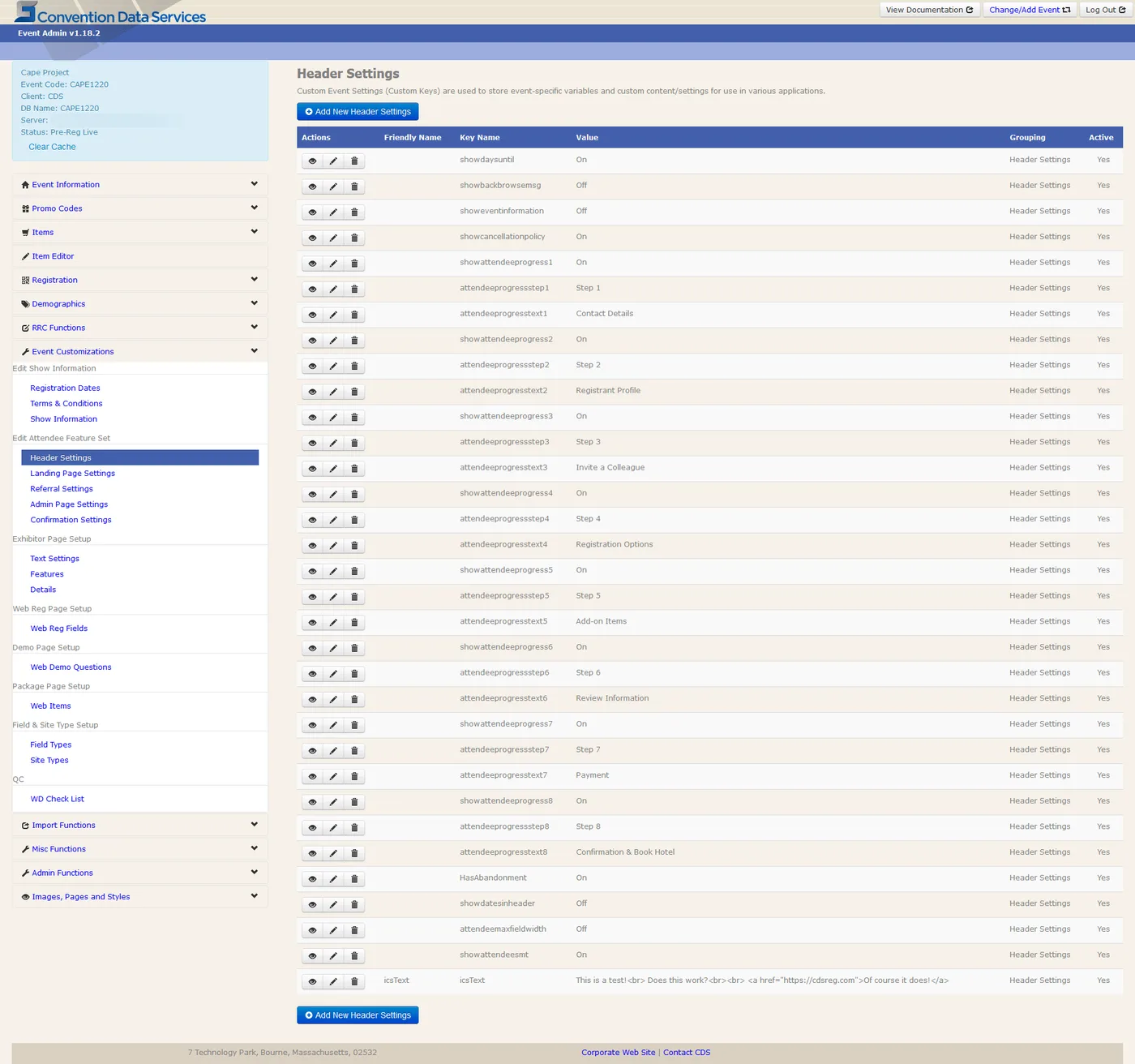The height and width of the screenshot is (1064, 1135).
Task: Open Referral Settings page
Action: pyautogui.click(x=62, y=489)
